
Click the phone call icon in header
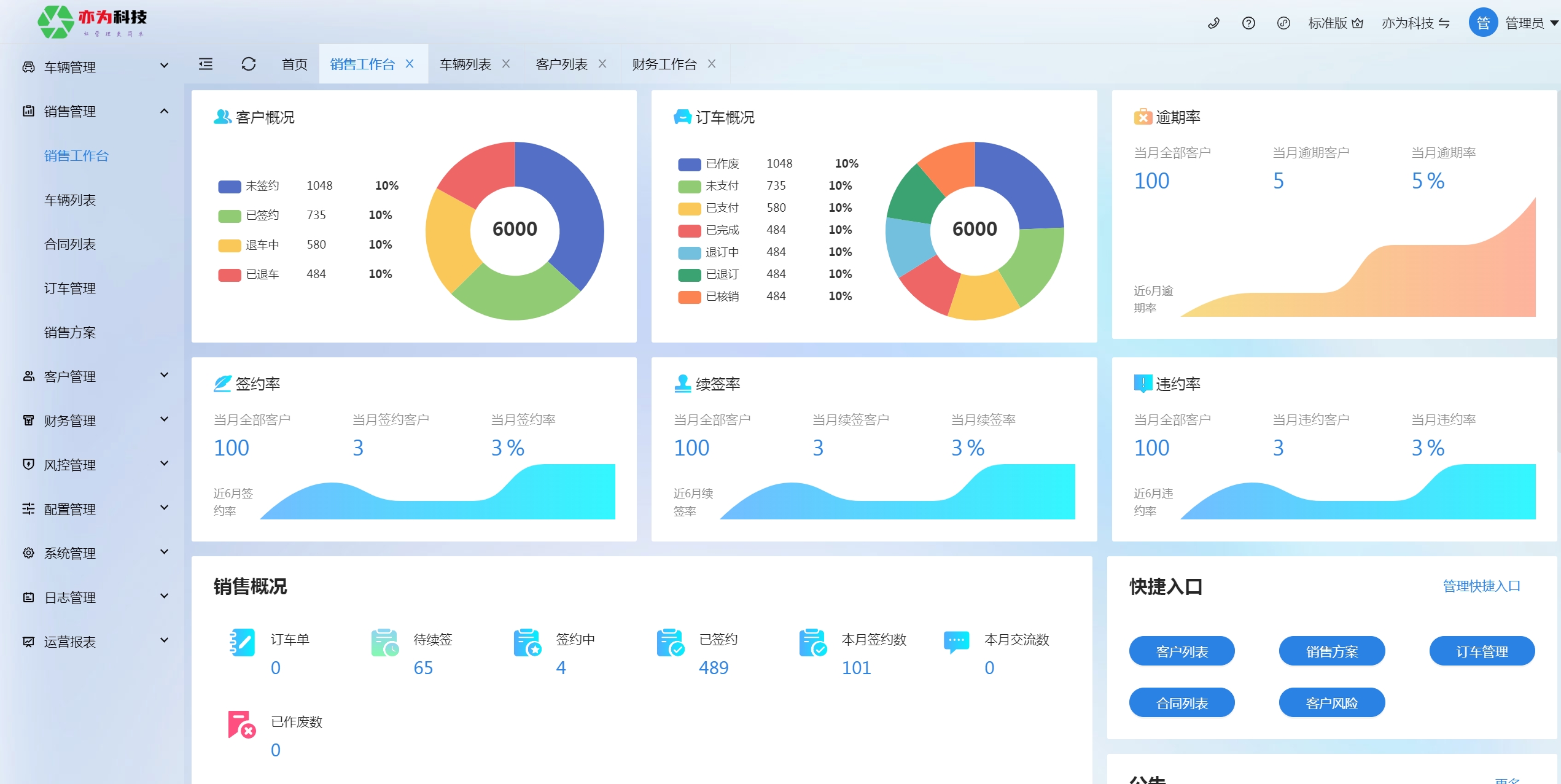pos(1213,23)
